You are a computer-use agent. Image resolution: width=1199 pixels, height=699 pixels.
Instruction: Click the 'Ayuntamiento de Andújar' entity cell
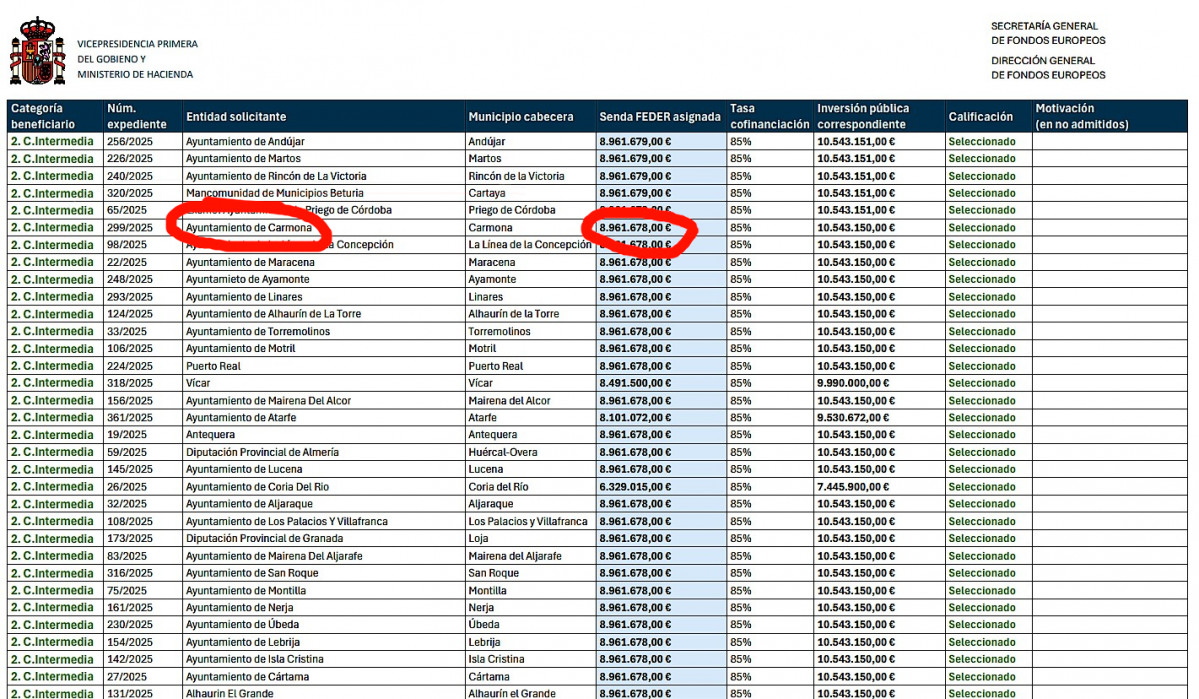(x=244, y=142)
